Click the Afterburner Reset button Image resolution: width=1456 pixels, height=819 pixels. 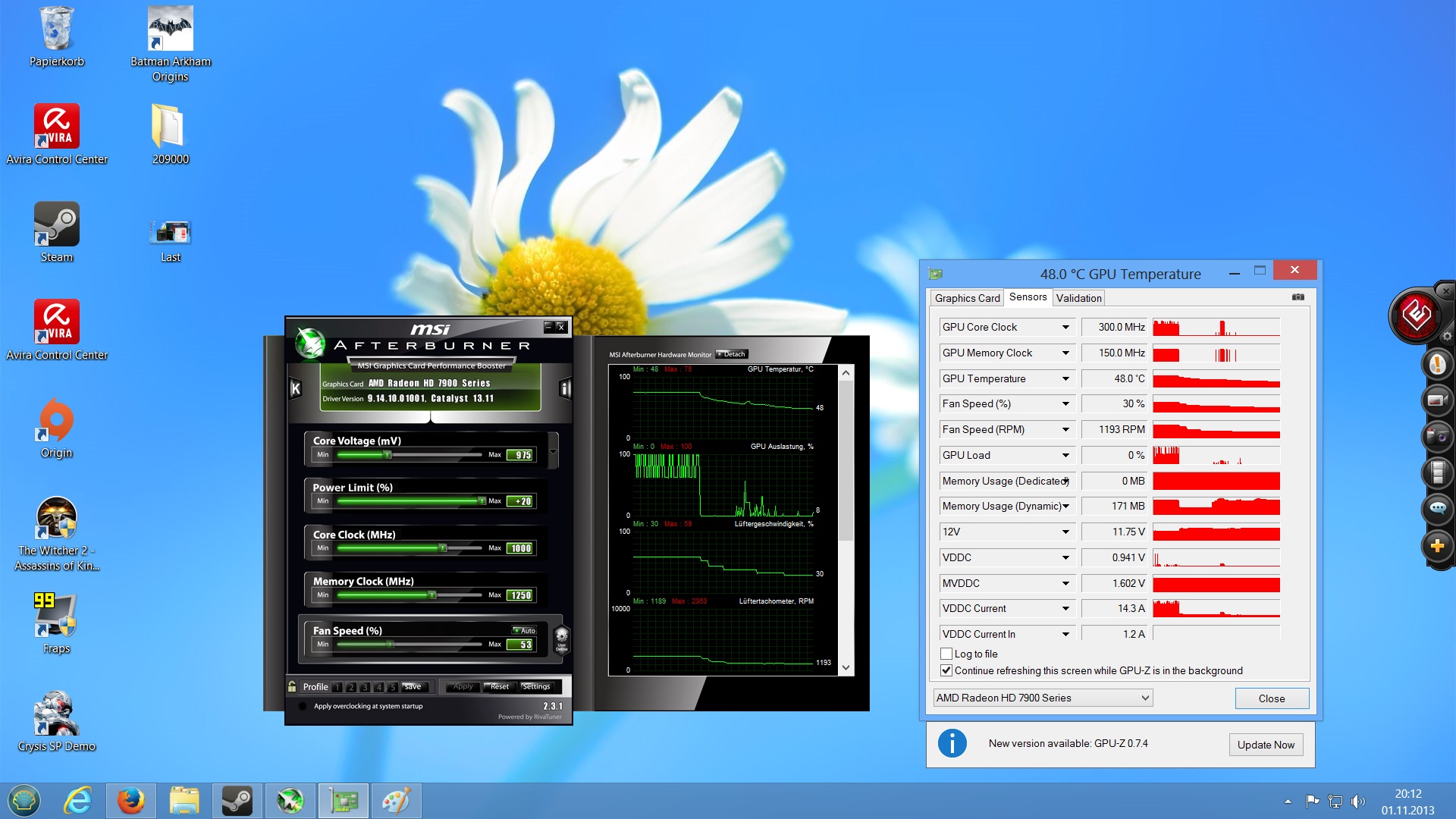point(499,686)
